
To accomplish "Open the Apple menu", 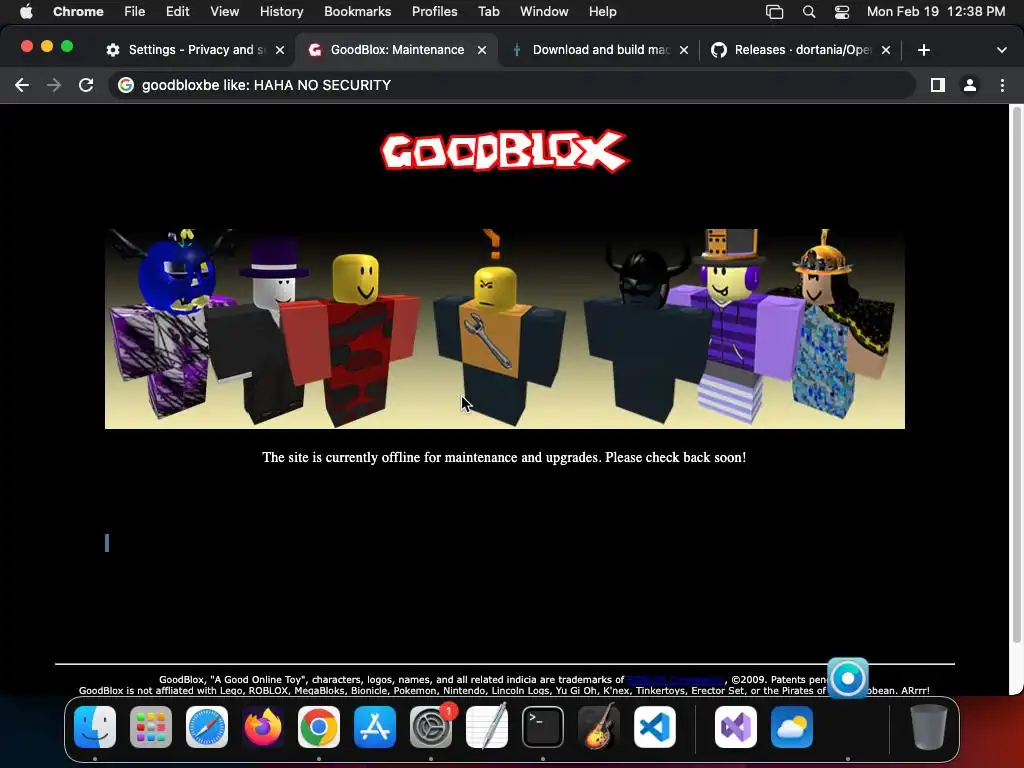I will point(25,12).
